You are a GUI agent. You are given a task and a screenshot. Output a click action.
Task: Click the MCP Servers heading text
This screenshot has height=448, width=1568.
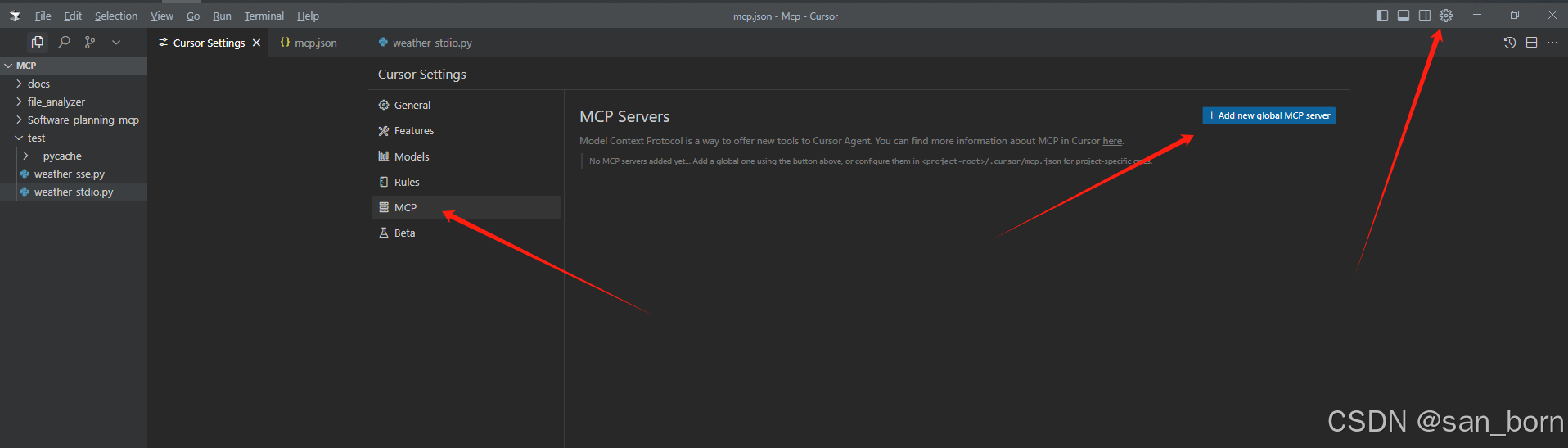(x=624, y=116)
